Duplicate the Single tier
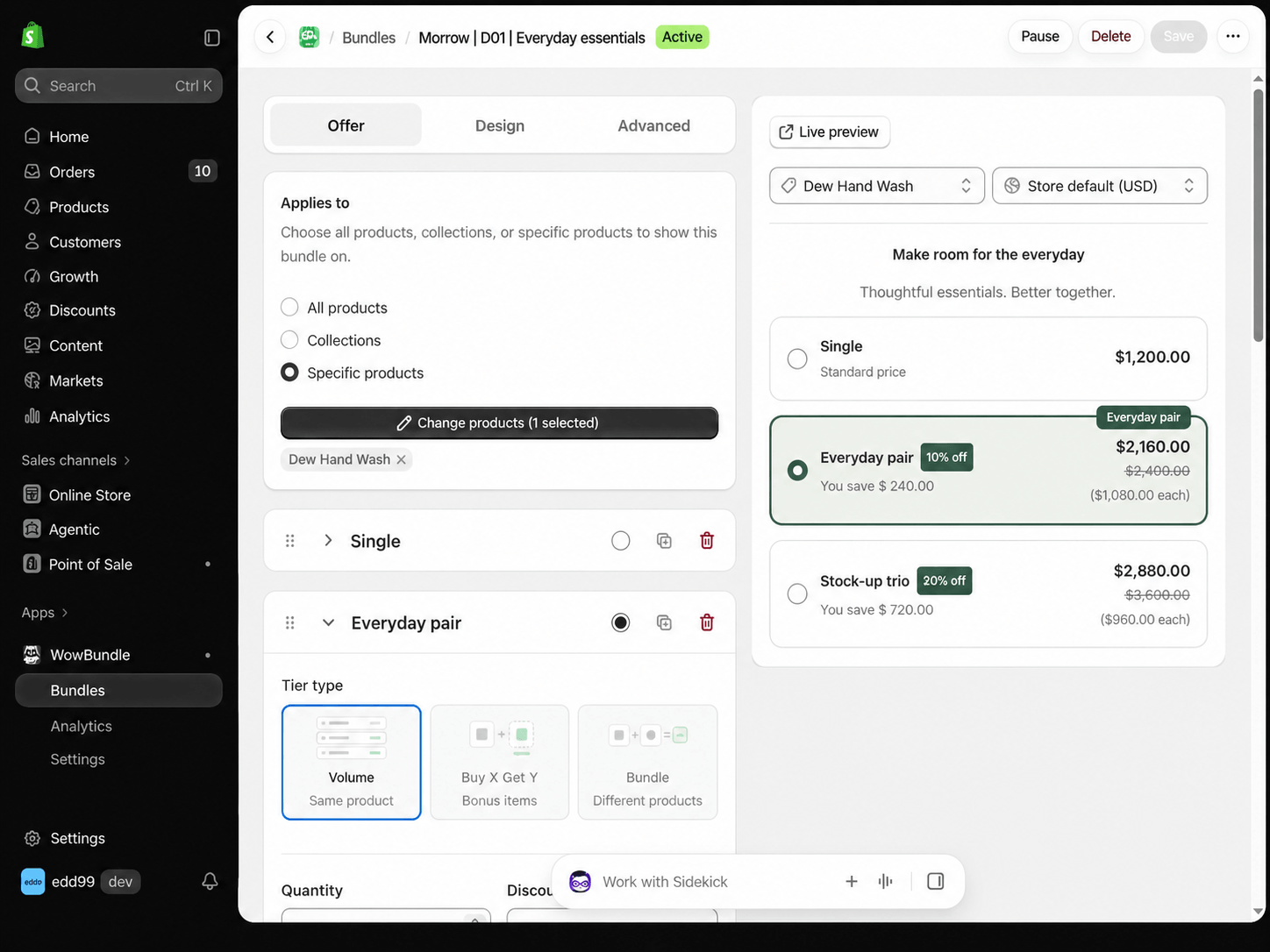Screen dimensions: 1270x952 (664, 541)
